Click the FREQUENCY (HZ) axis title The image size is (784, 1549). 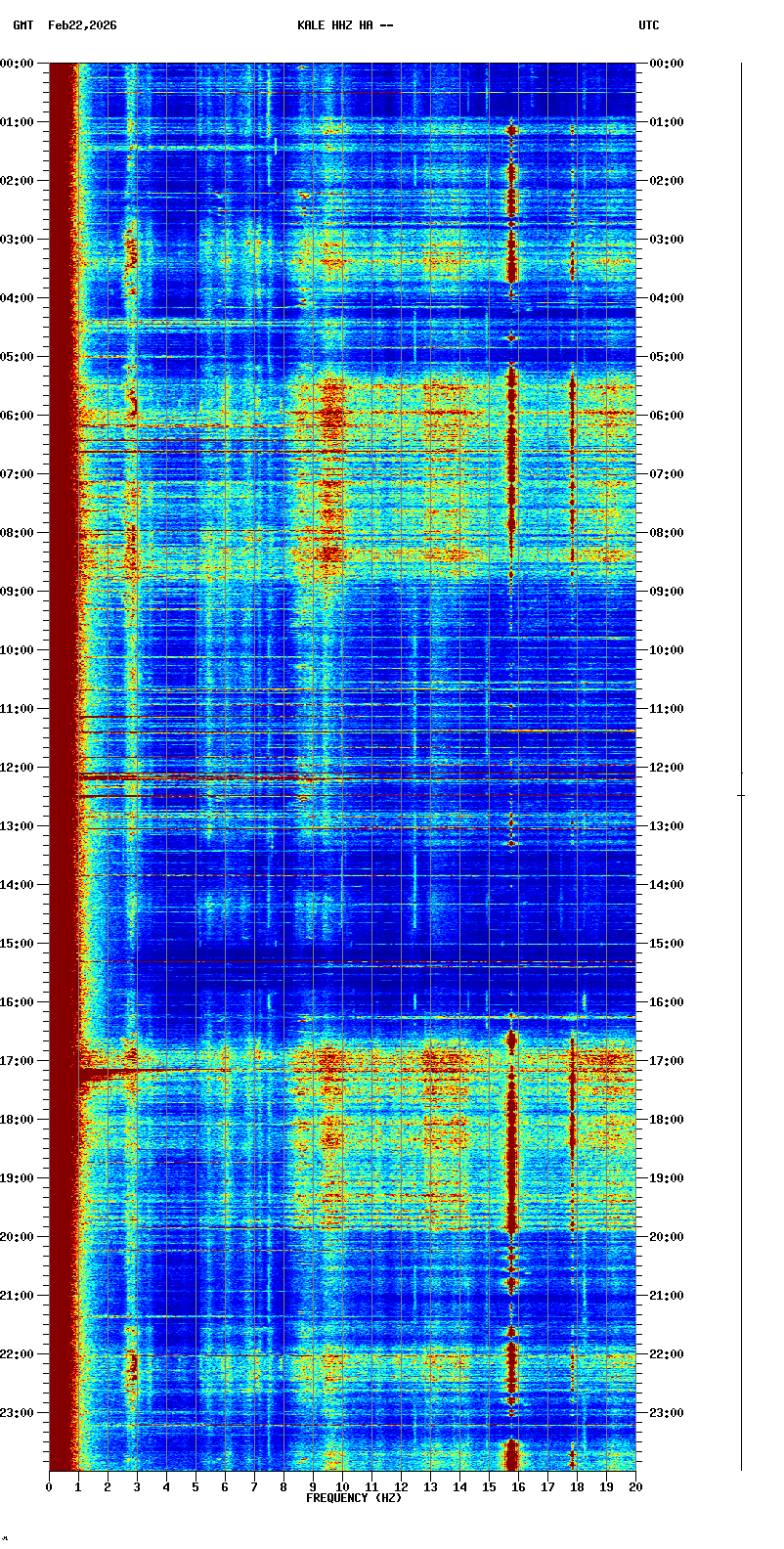click(354, 1498)
